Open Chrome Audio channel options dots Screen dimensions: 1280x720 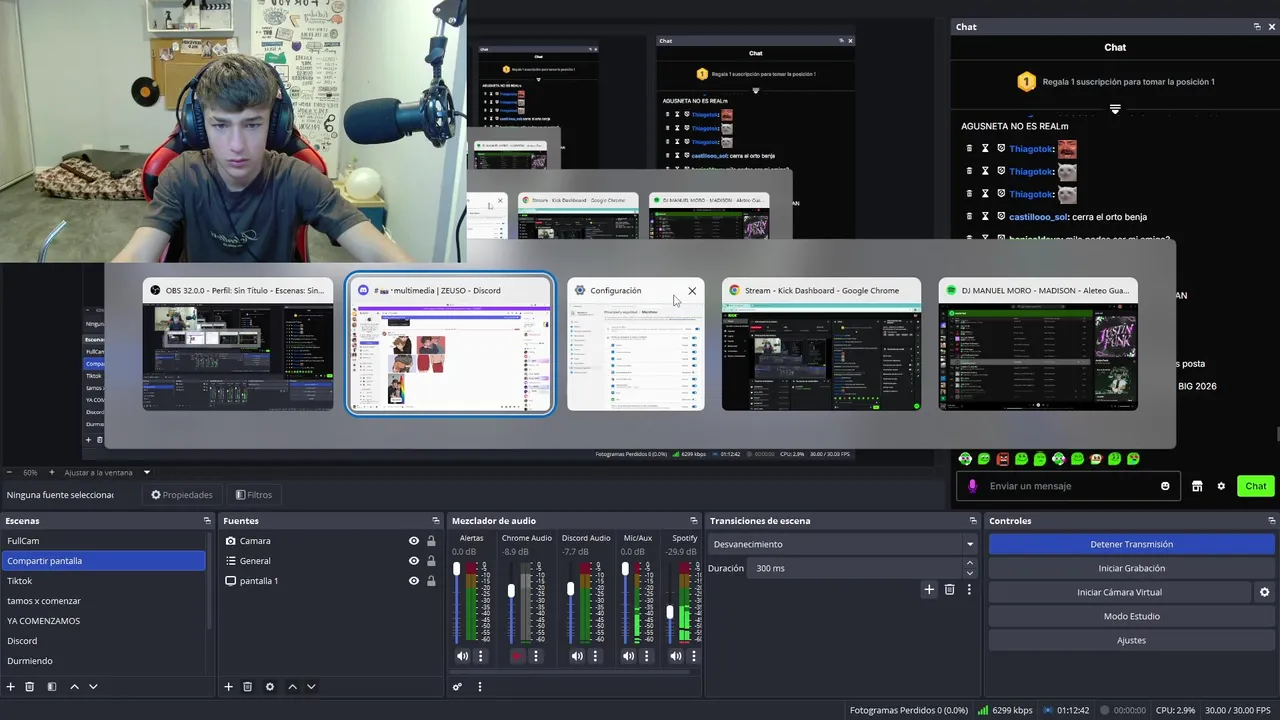(x=536, y=656)
